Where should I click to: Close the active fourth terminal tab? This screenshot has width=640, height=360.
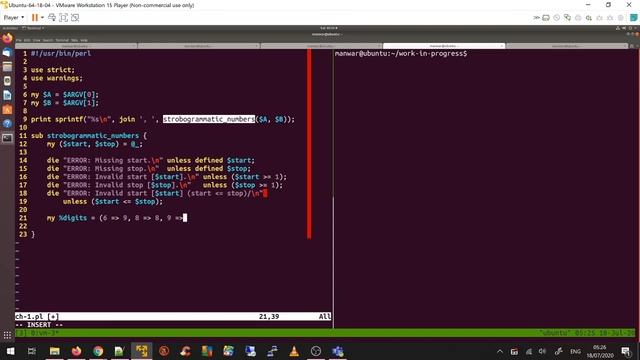tap(502, 46)
